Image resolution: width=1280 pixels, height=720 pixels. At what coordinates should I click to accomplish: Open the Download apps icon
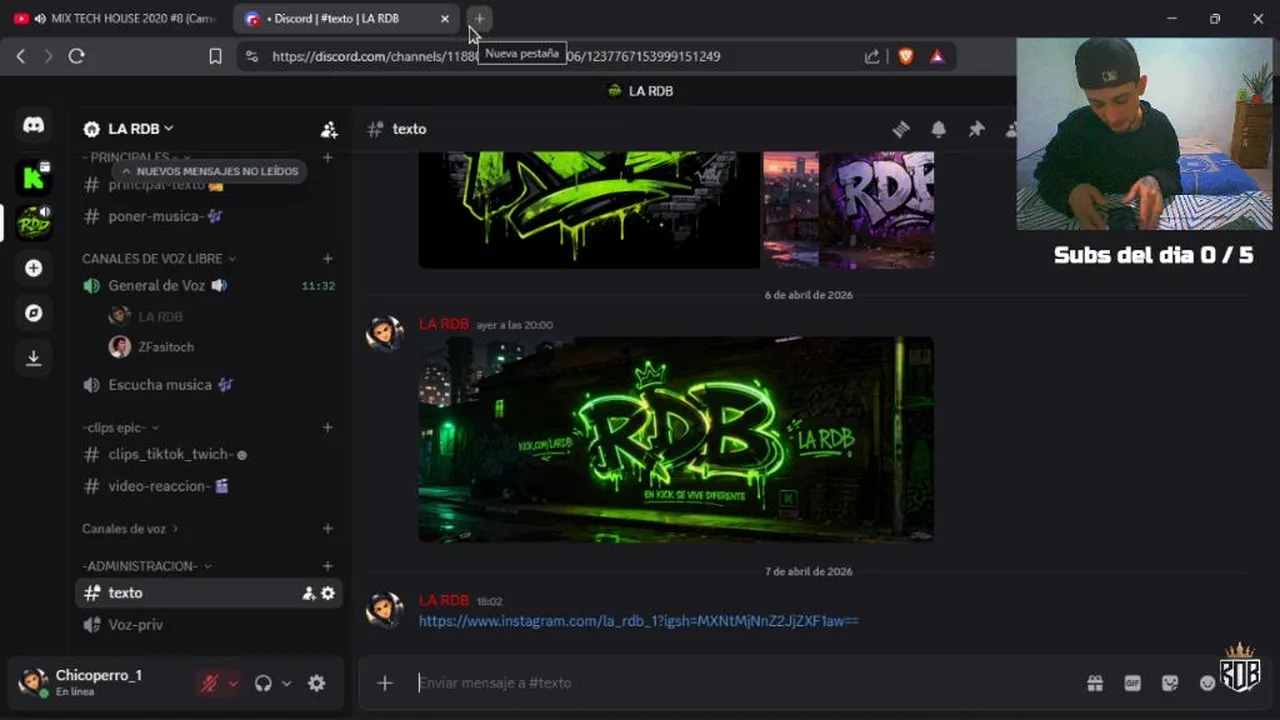click(x=33, y=358)
